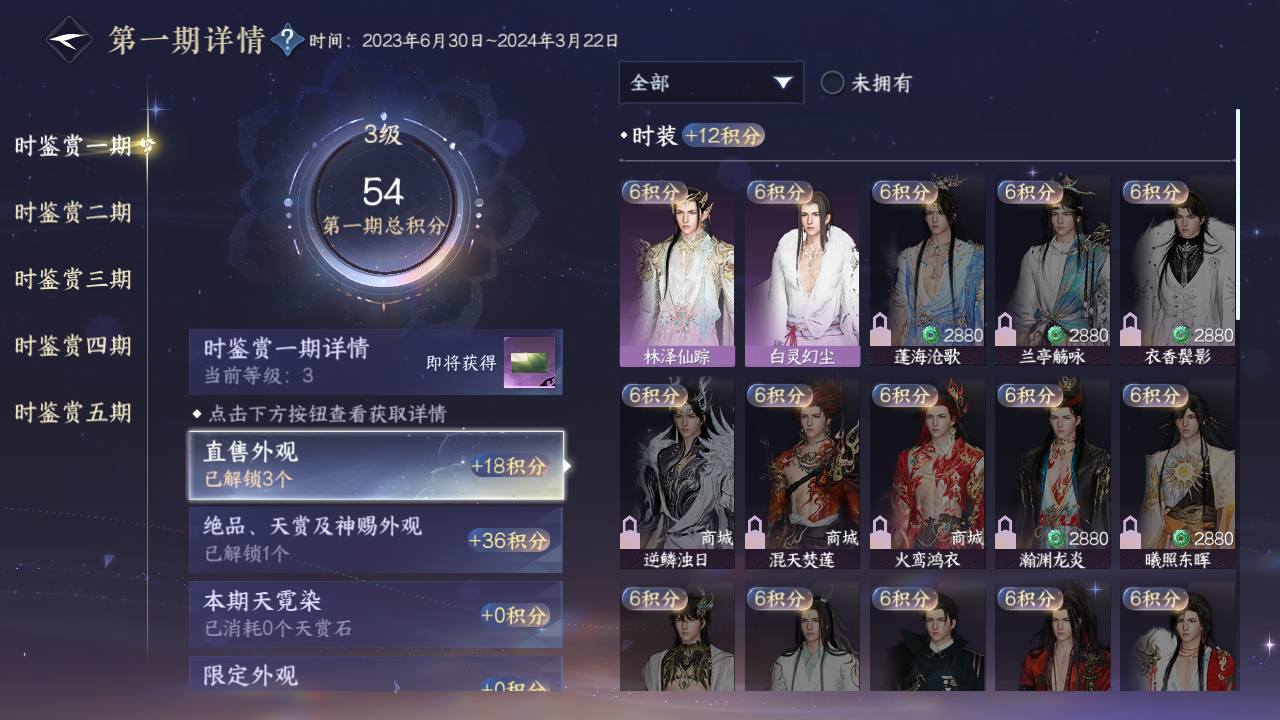The height and width of the screenshot is (720, 1280).
Task: Expand the 直售外观 category arrow
Action: 568,466
